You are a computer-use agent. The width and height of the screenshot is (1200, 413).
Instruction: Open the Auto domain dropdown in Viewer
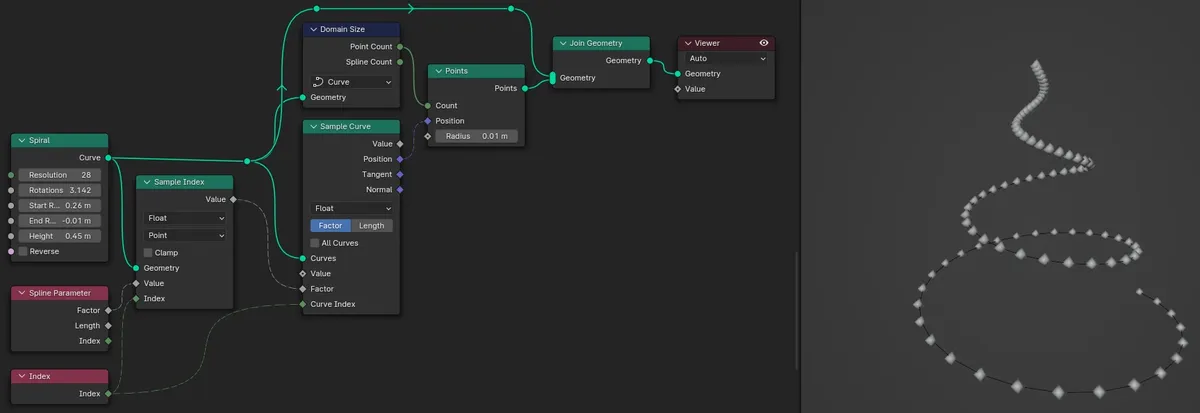click(x=726, y=58)
